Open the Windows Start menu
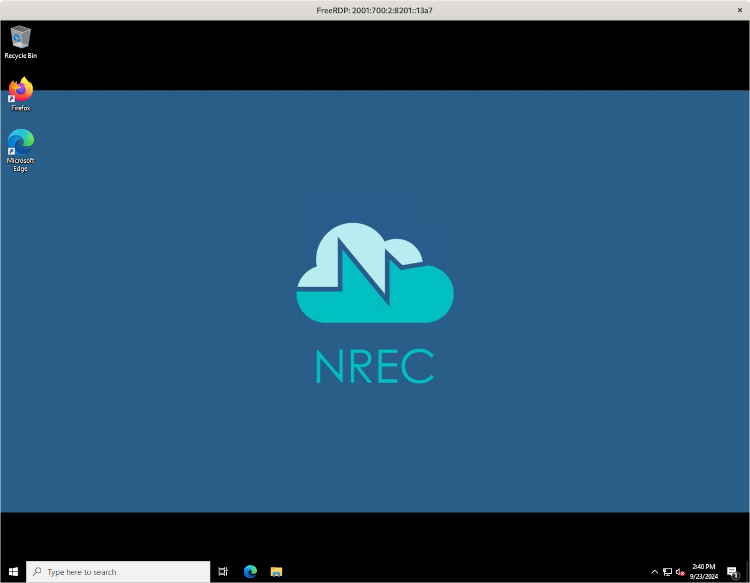The height and width of the screenshot is (583, 750). pos(13,572)
